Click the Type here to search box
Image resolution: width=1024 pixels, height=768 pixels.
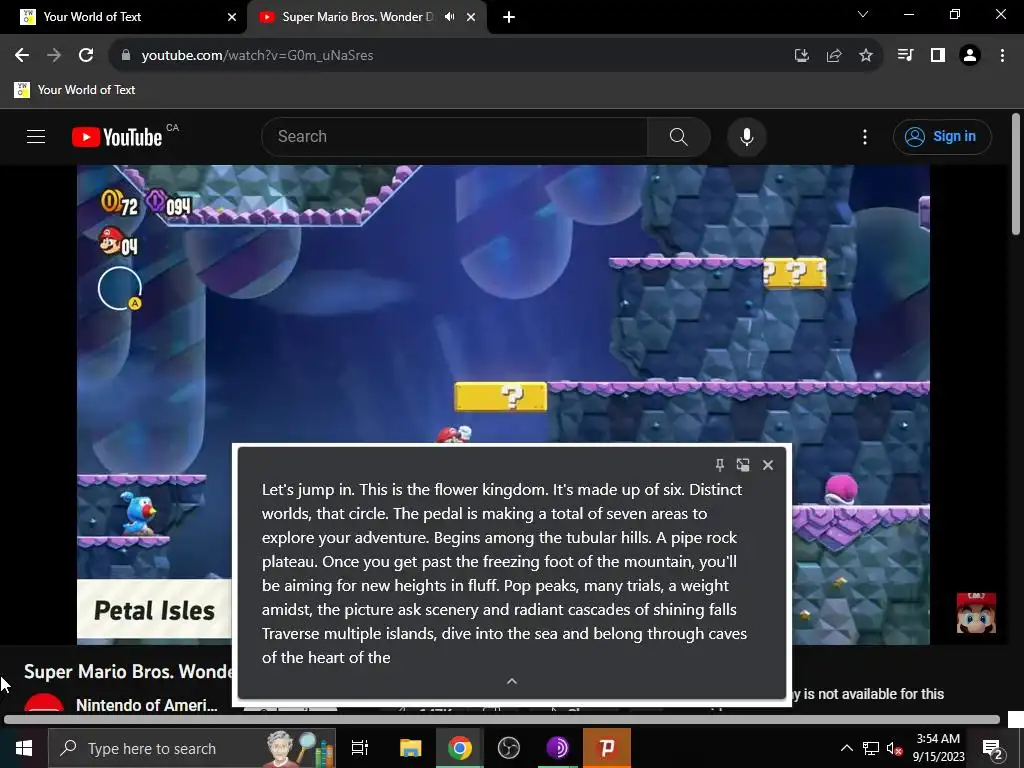click(192, 748)
